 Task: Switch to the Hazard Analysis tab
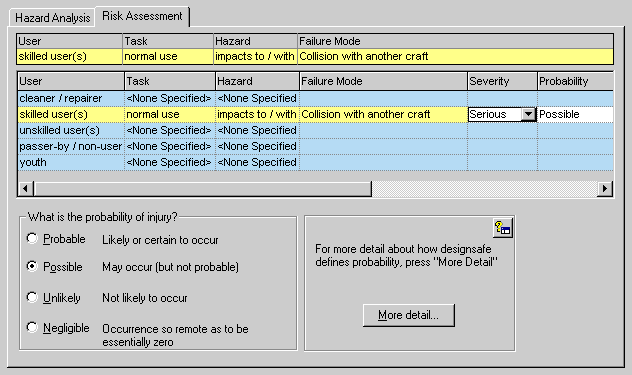coord(52,18)
